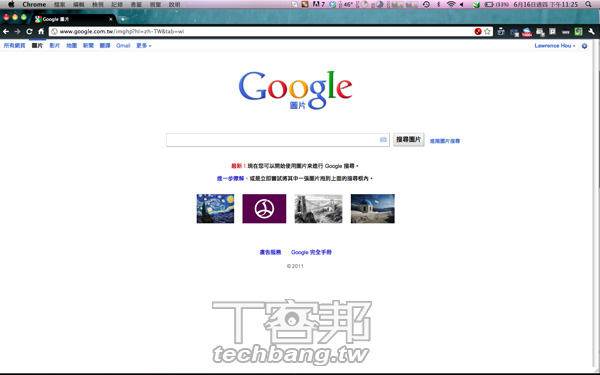Open the 影片 link in Google bar
The image size is (600, 375).
pyautogui.click(x=55, y=46)
